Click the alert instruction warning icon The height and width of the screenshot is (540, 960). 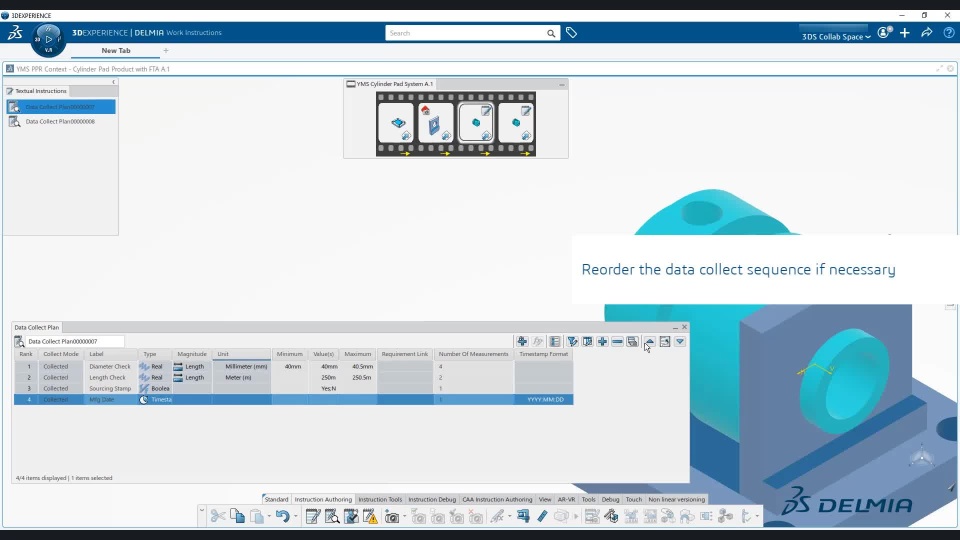370,517
